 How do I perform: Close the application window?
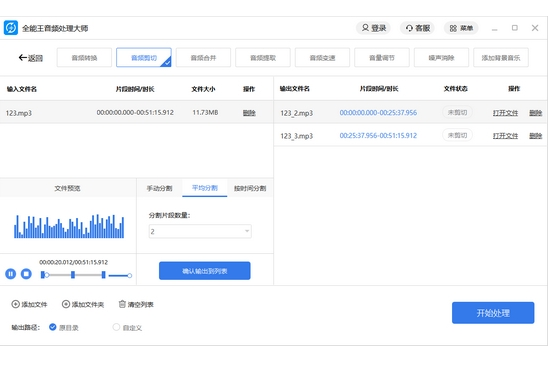pos(535,28)
